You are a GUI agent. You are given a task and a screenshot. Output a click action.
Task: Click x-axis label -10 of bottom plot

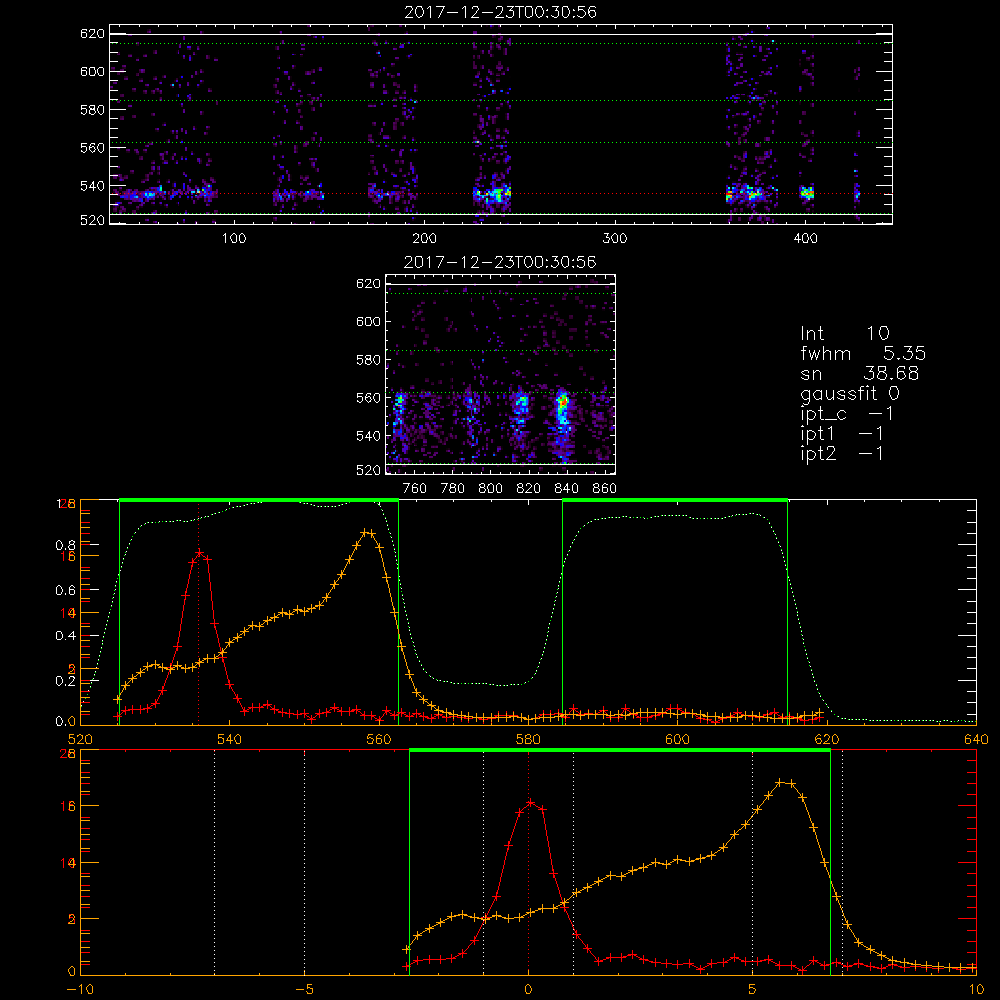(x=80, y=989)
